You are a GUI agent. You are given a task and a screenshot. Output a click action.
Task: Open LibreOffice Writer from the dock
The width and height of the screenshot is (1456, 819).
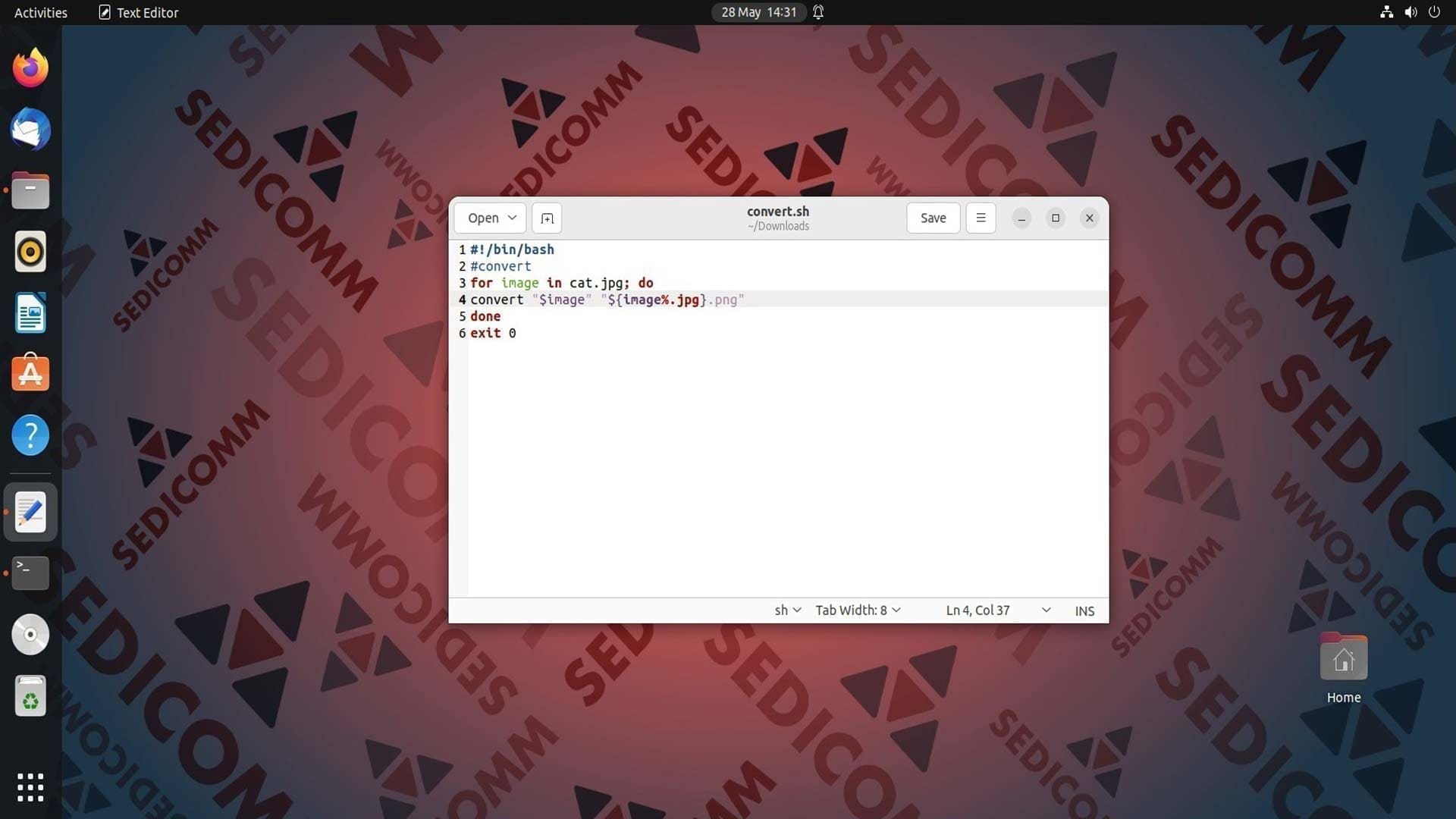[30, 313]
